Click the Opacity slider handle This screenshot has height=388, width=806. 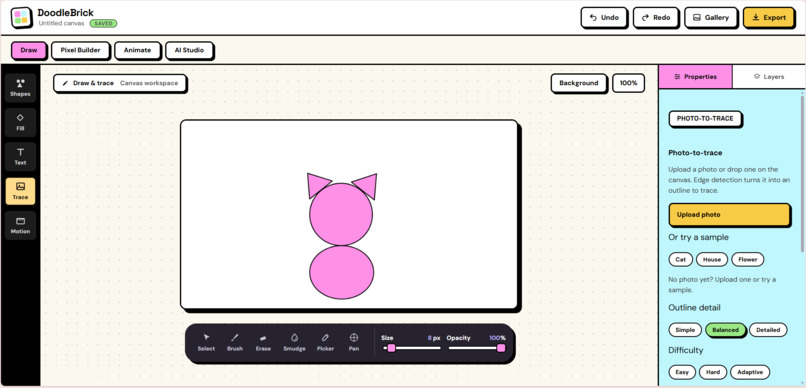click(x=501, y=348)
